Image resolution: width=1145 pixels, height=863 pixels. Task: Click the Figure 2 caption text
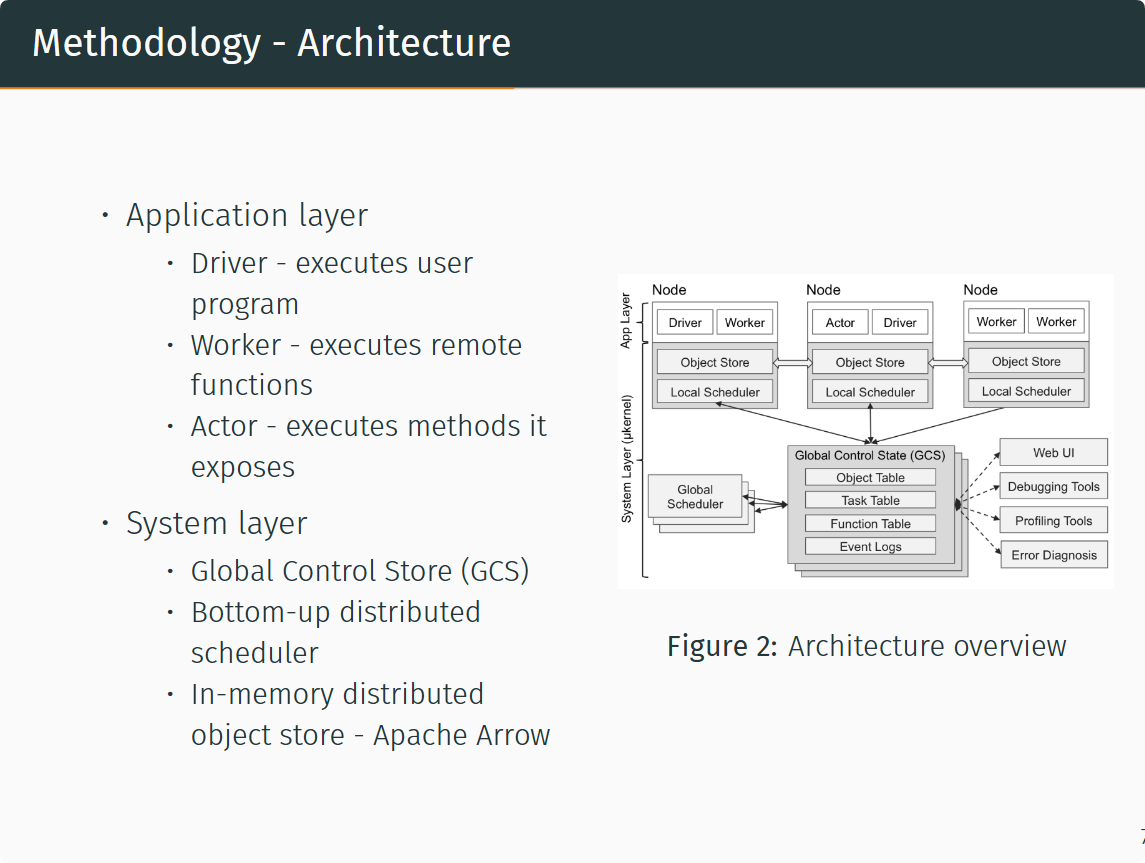point(866,646)
